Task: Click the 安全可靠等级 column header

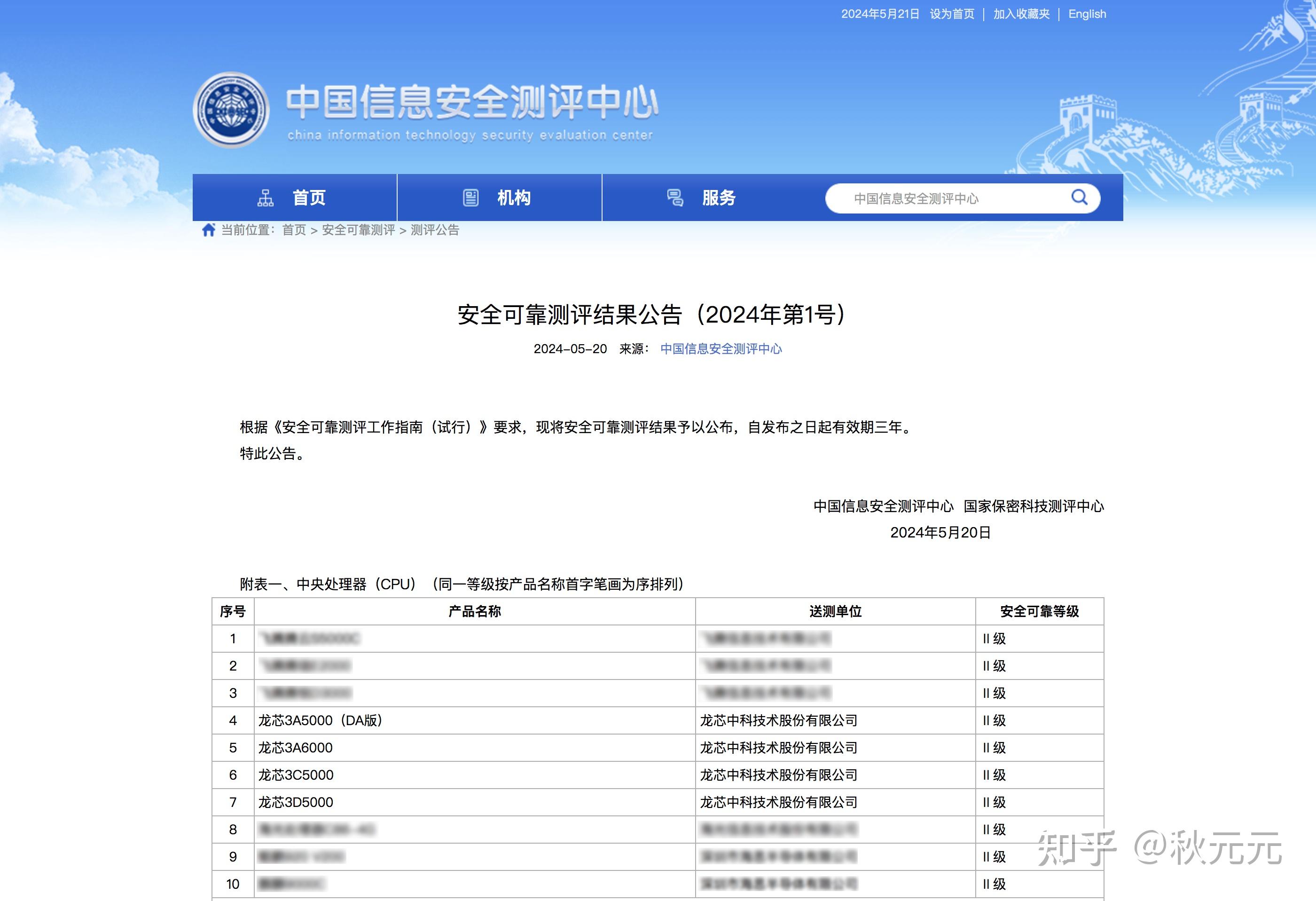Action: (x=1040, y=611)
